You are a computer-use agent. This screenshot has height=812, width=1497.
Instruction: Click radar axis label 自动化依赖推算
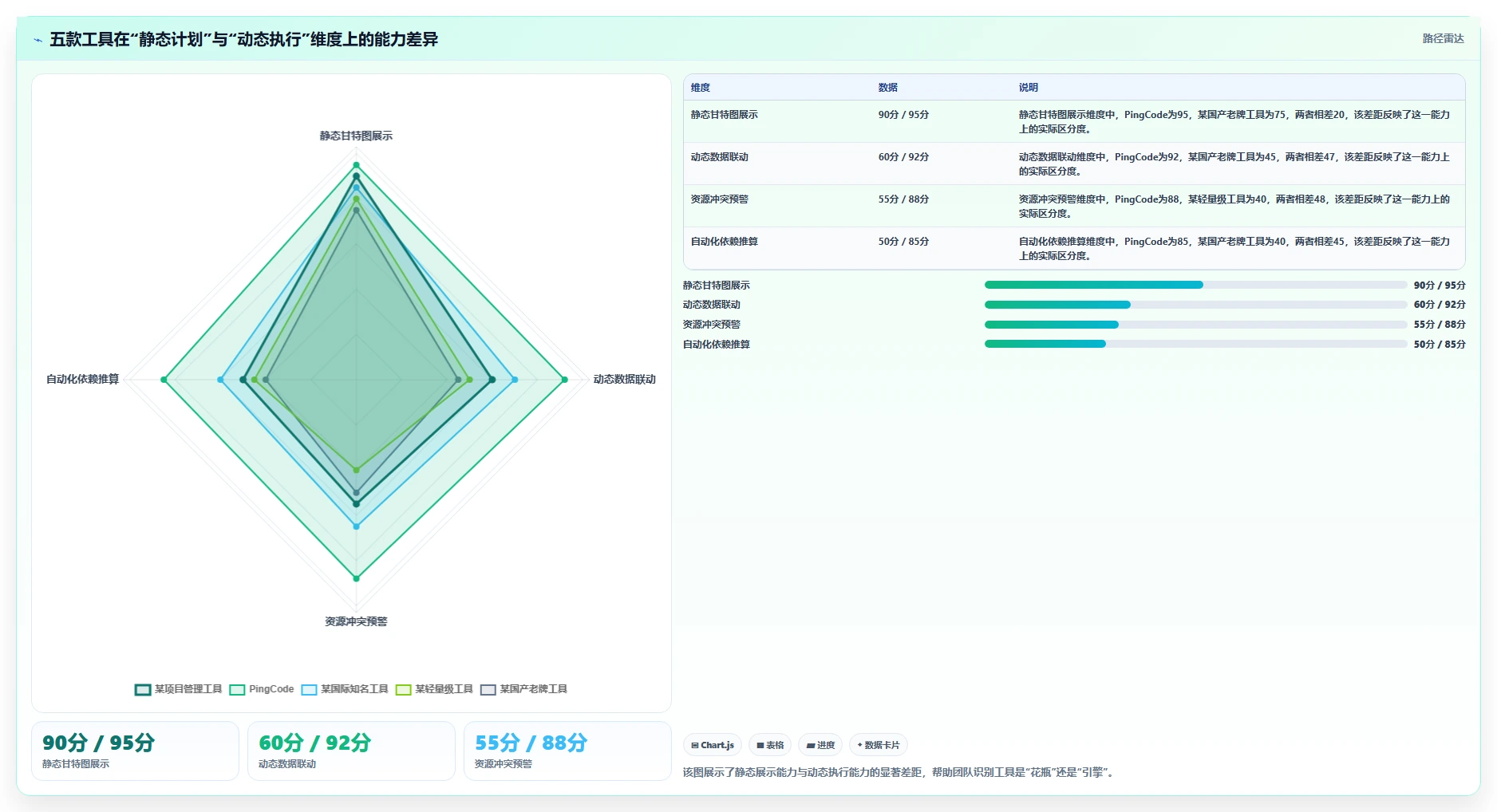tap(82, 380)
